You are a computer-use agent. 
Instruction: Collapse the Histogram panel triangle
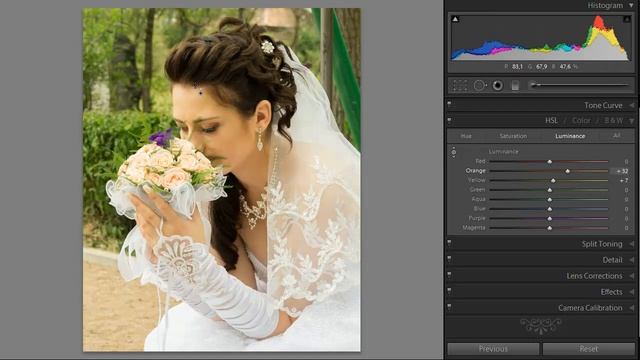tap(631, 5)
